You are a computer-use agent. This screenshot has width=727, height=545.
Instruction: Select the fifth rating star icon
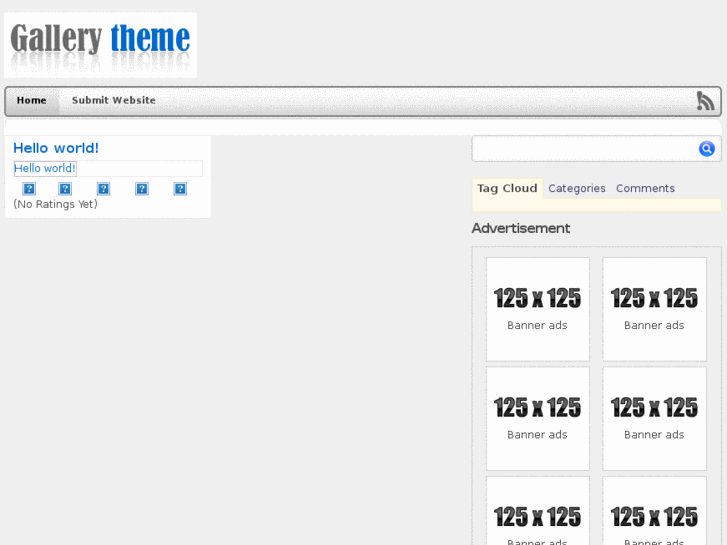pos(180,189)
